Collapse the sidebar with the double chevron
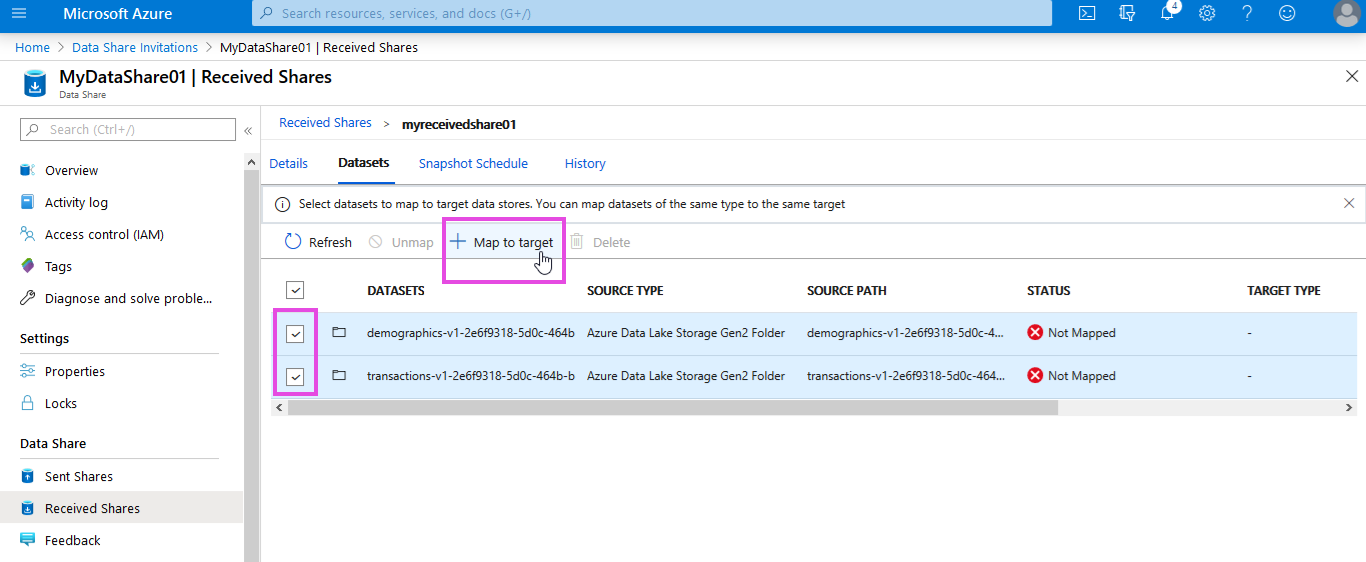Screen dimensions: 1366x562 (248, 130)
